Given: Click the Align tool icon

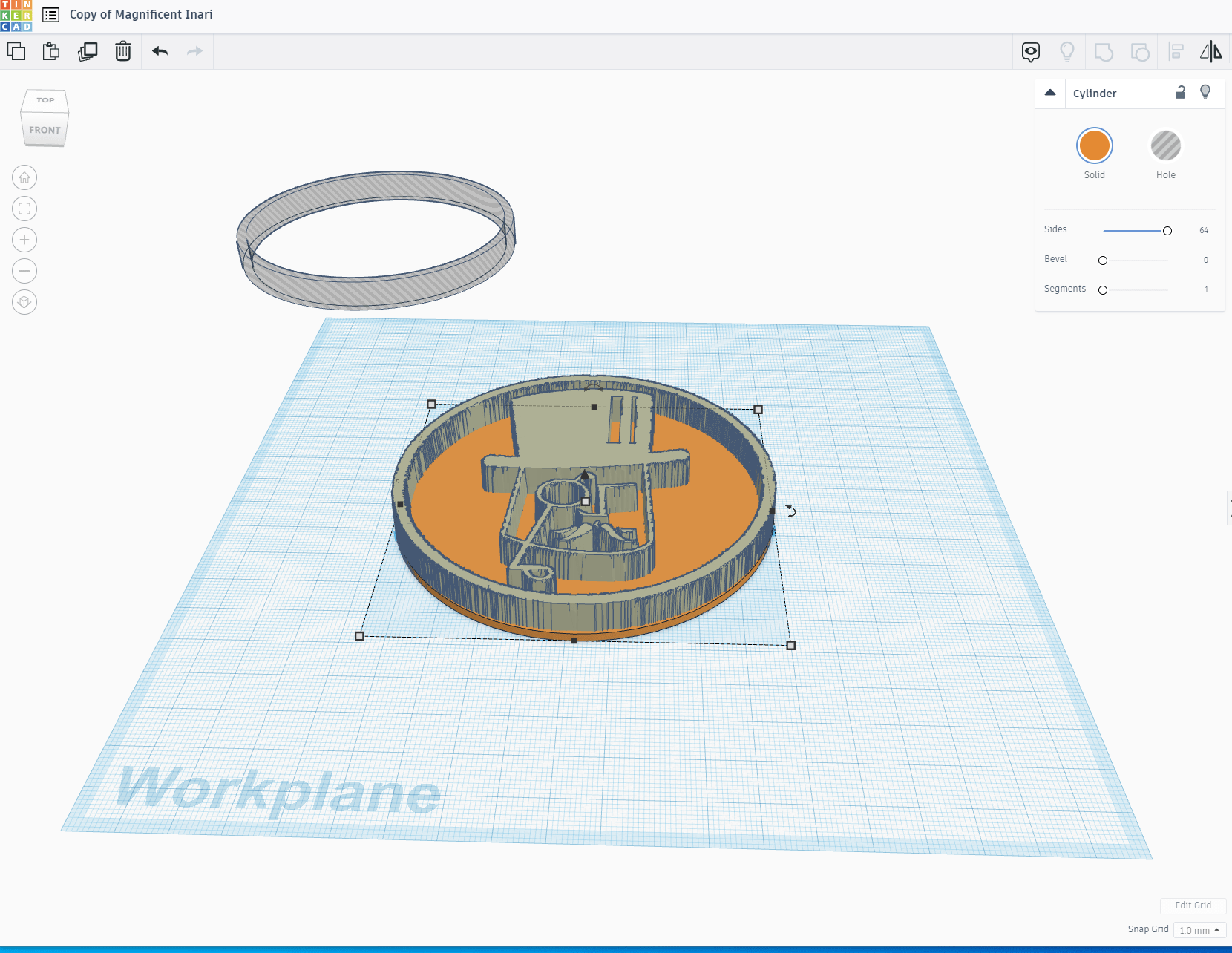Looking at the screenshot, I should point(1176,51).
